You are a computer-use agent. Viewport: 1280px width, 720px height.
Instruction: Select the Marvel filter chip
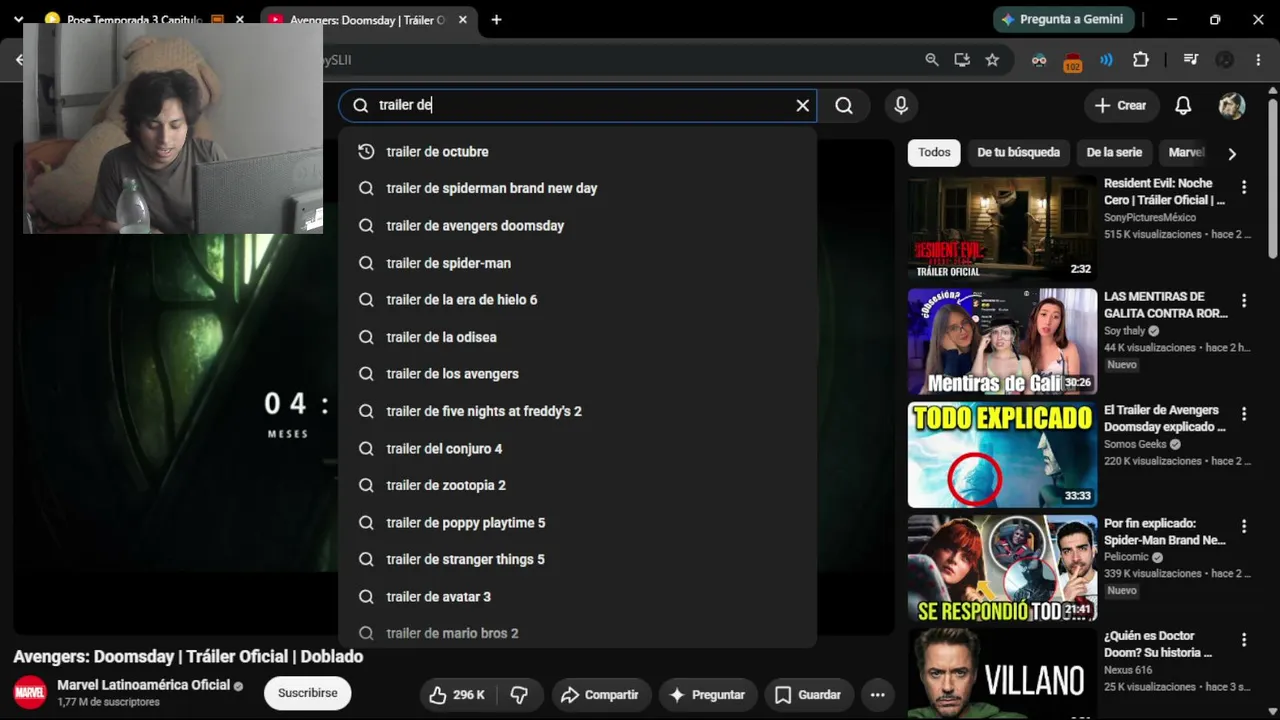(1187, 153)
